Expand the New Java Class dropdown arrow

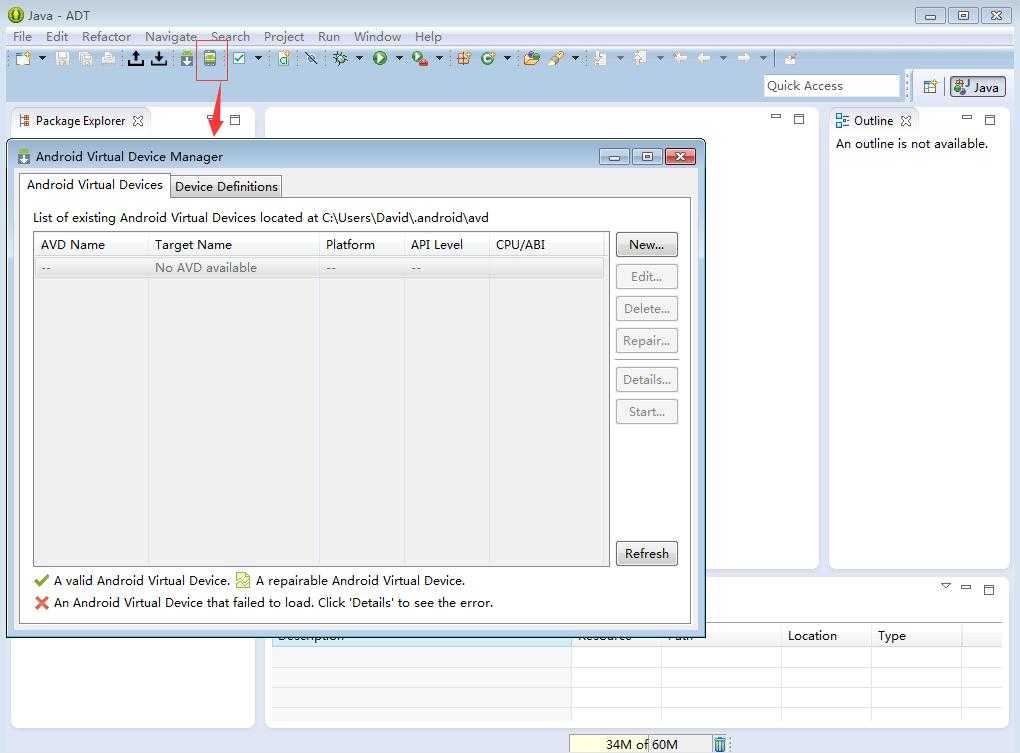[507, 59]
